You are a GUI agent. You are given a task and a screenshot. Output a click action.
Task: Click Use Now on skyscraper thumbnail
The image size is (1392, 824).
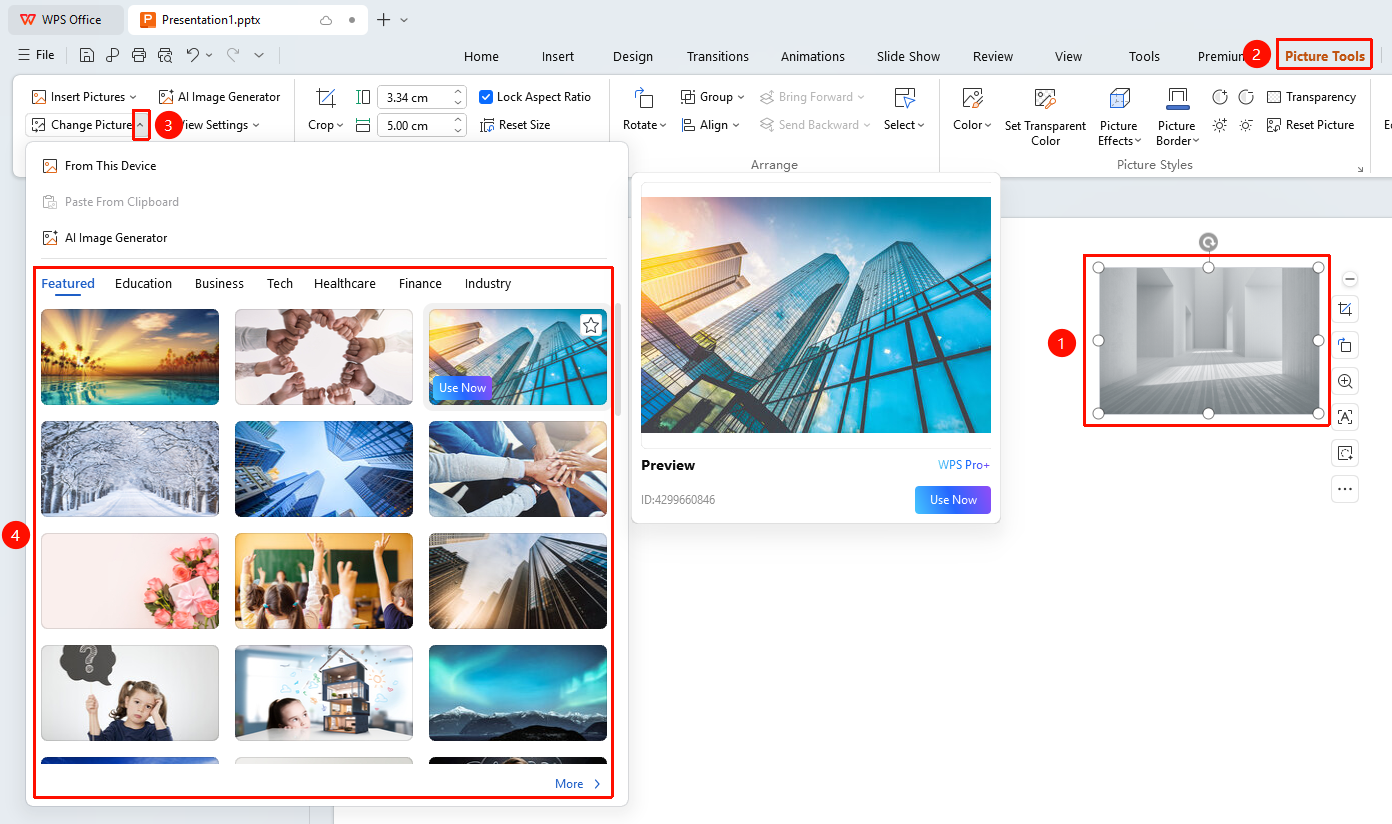462,388
